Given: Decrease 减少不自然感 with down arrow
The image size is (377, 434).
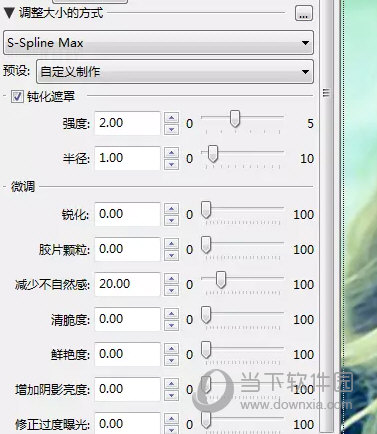Looking at the screenshot, I should pos(171,290).
